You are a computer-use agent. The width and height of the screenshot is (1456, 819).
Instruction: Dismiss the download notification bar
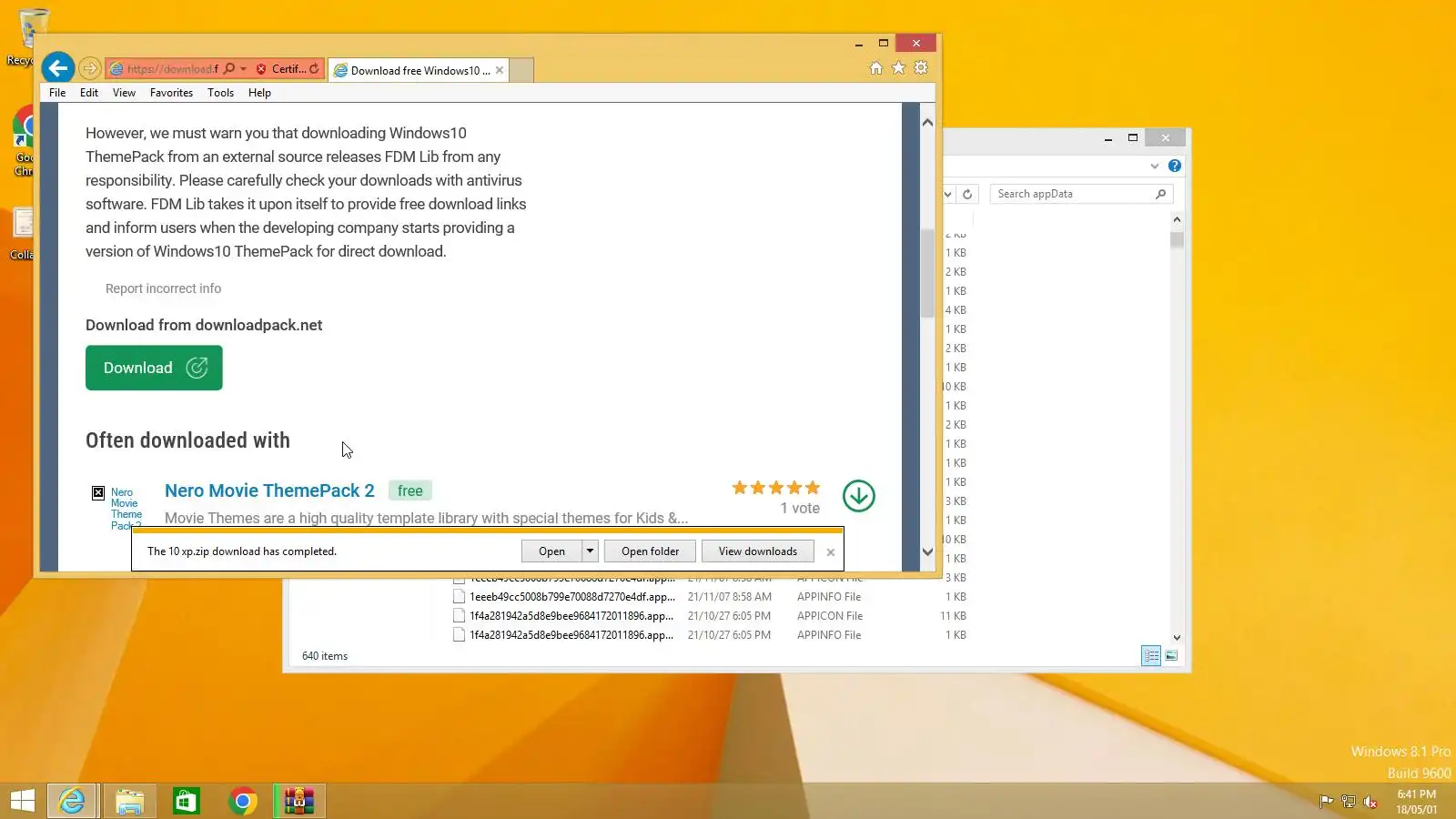pos(830,552)
